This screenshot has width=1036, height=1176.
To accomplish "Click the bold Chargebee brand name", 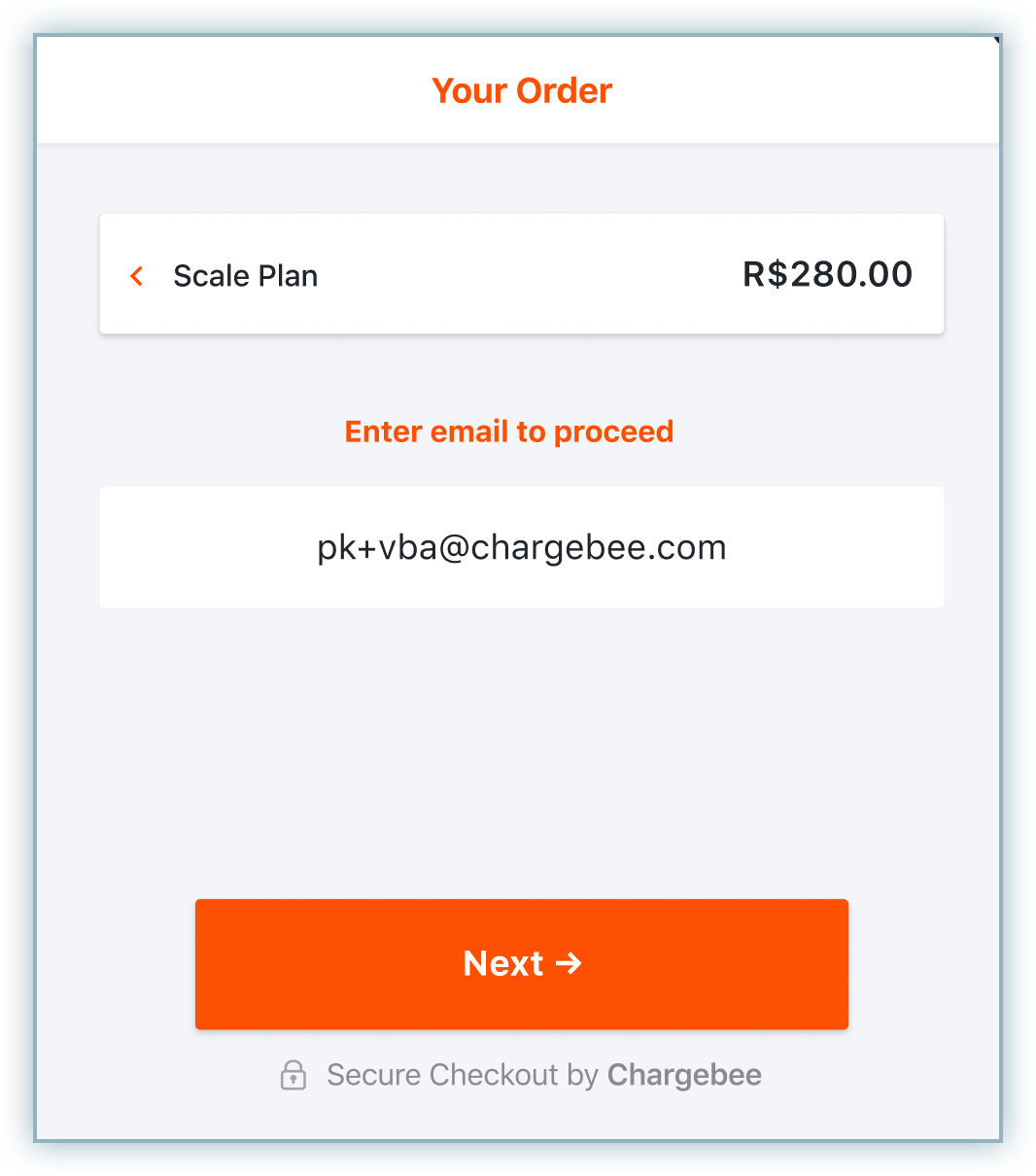I will 684,1075.
